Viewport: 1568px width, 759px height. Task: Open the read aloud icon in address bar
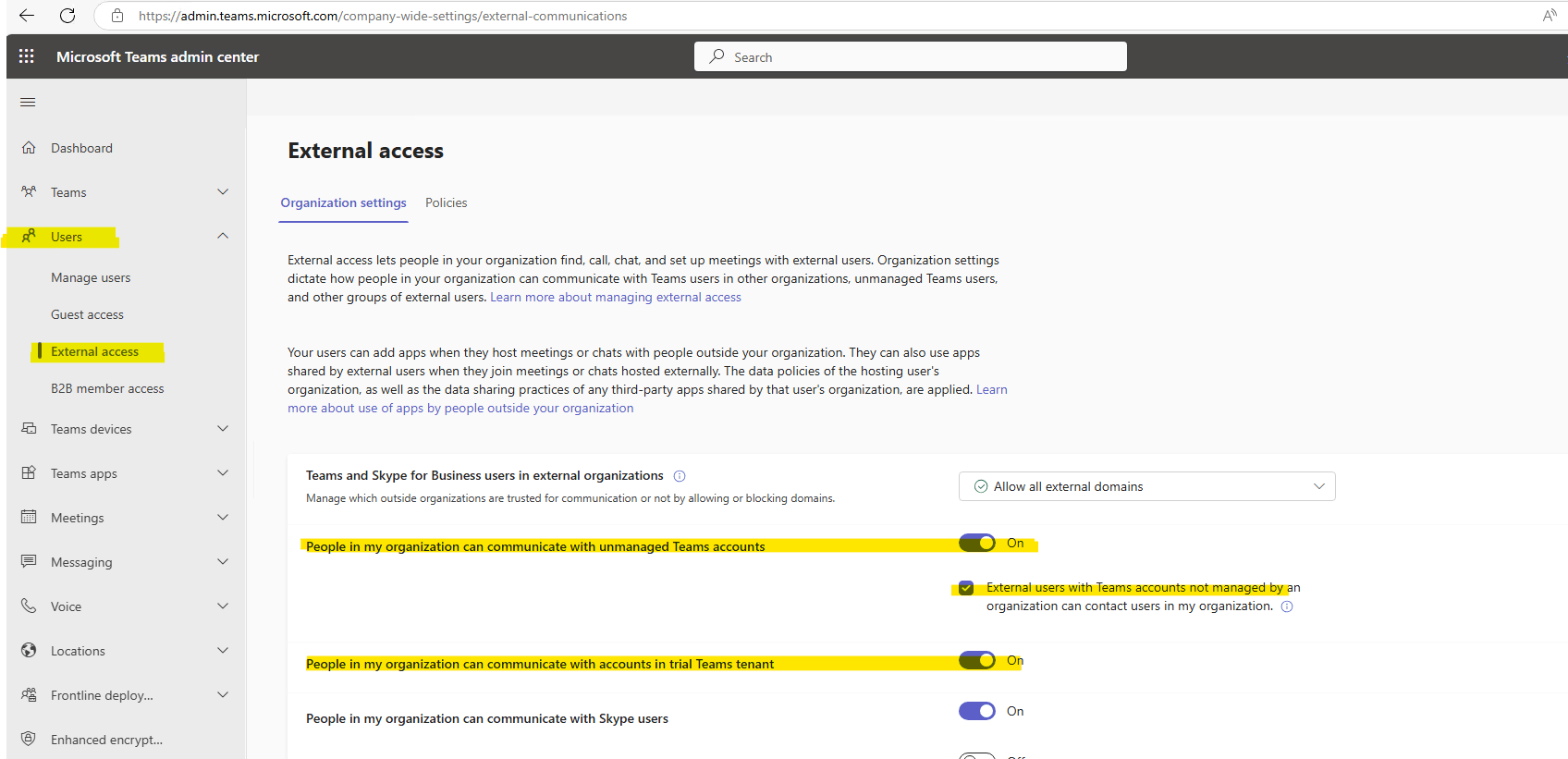[x=1550, y=16]
